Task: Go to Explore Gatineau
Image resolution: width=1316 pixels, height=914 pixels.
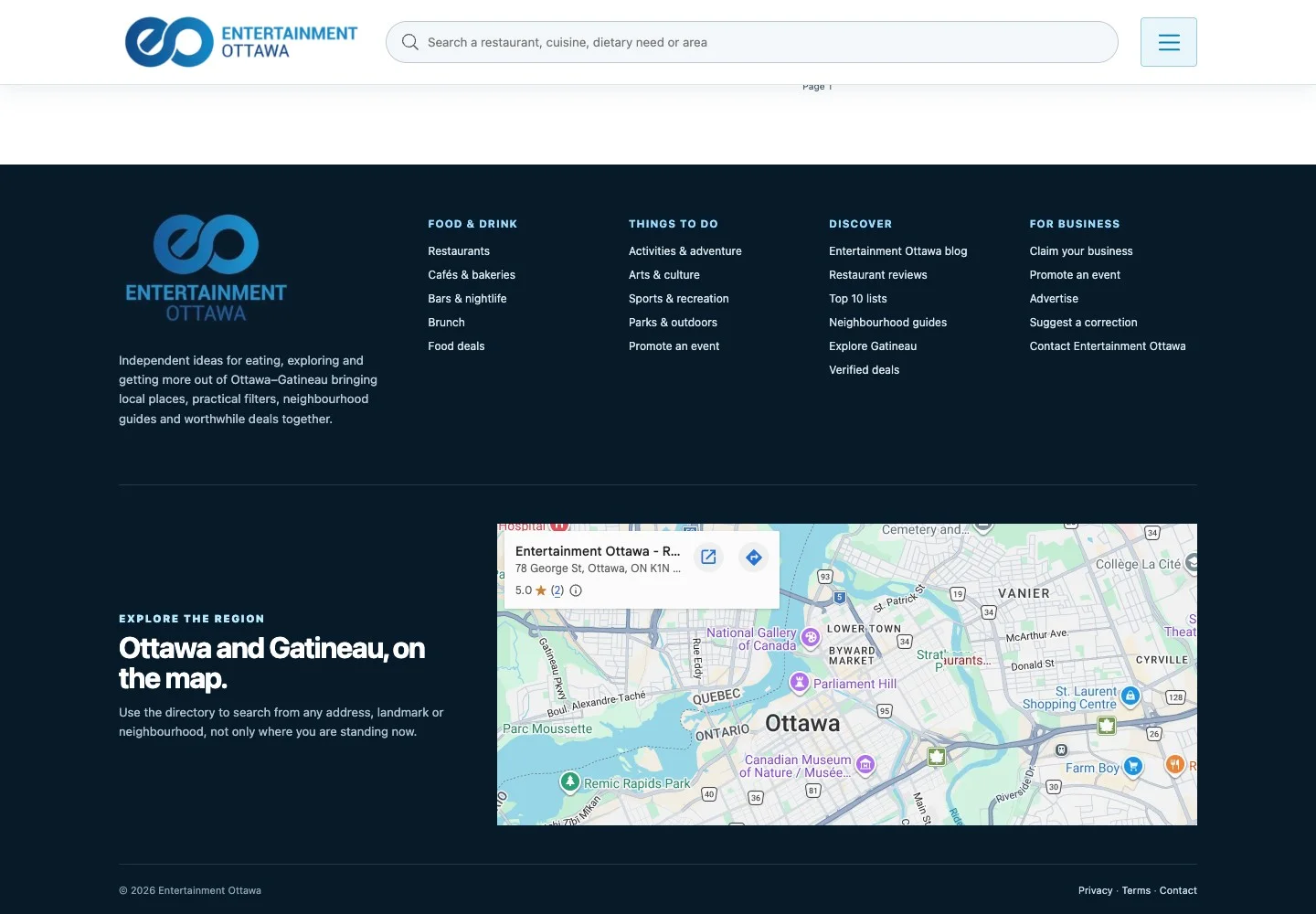Action: (873, 346)
